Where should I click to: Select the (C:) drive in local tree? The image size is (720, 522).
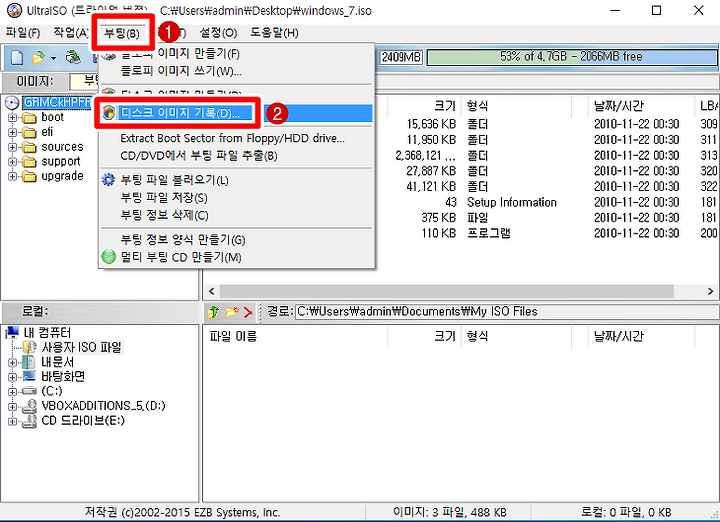(52, 391)
